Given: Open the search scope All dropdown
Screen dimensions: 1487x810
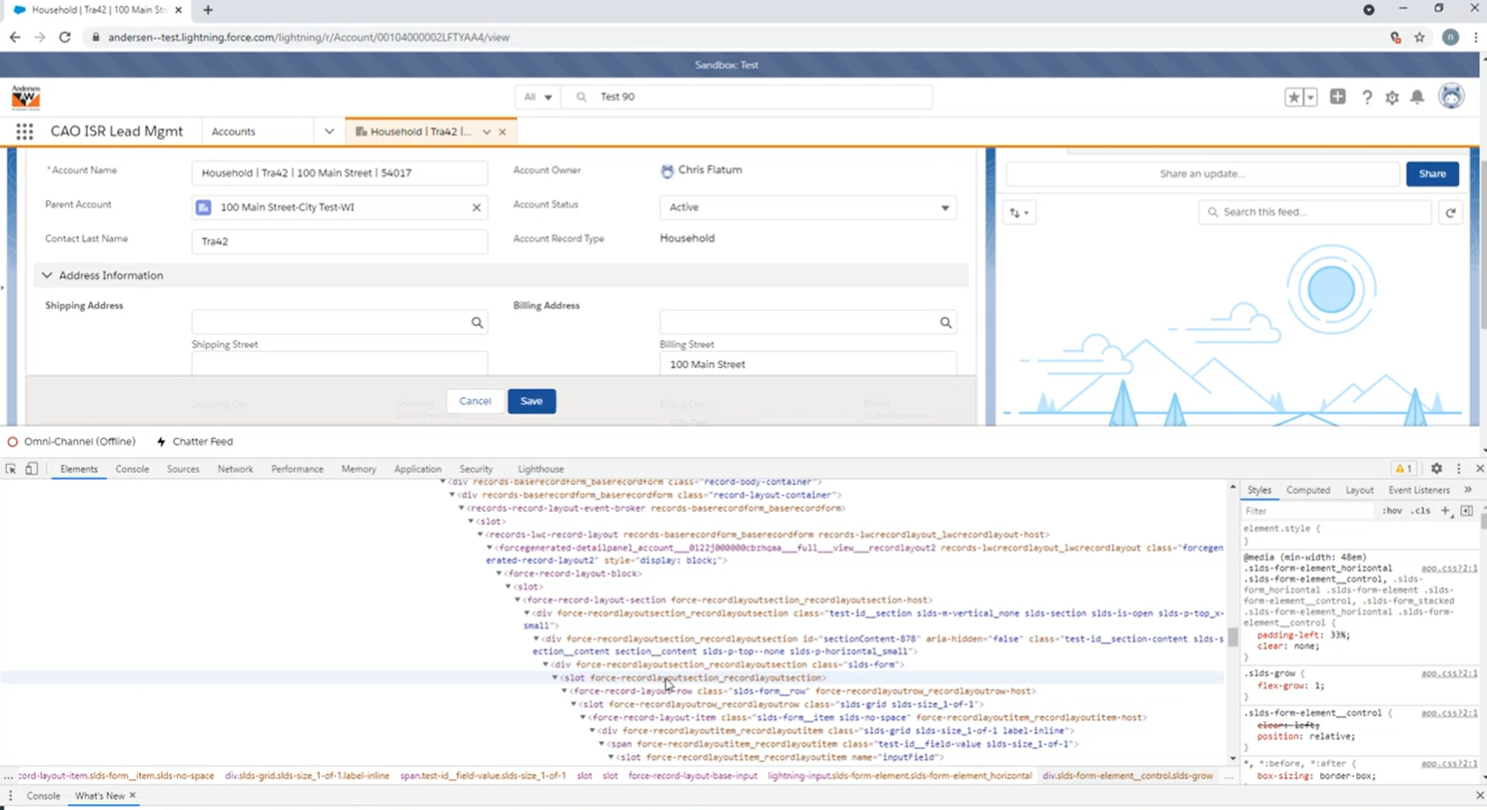Looking at the screenshot, I should (538, 97).
